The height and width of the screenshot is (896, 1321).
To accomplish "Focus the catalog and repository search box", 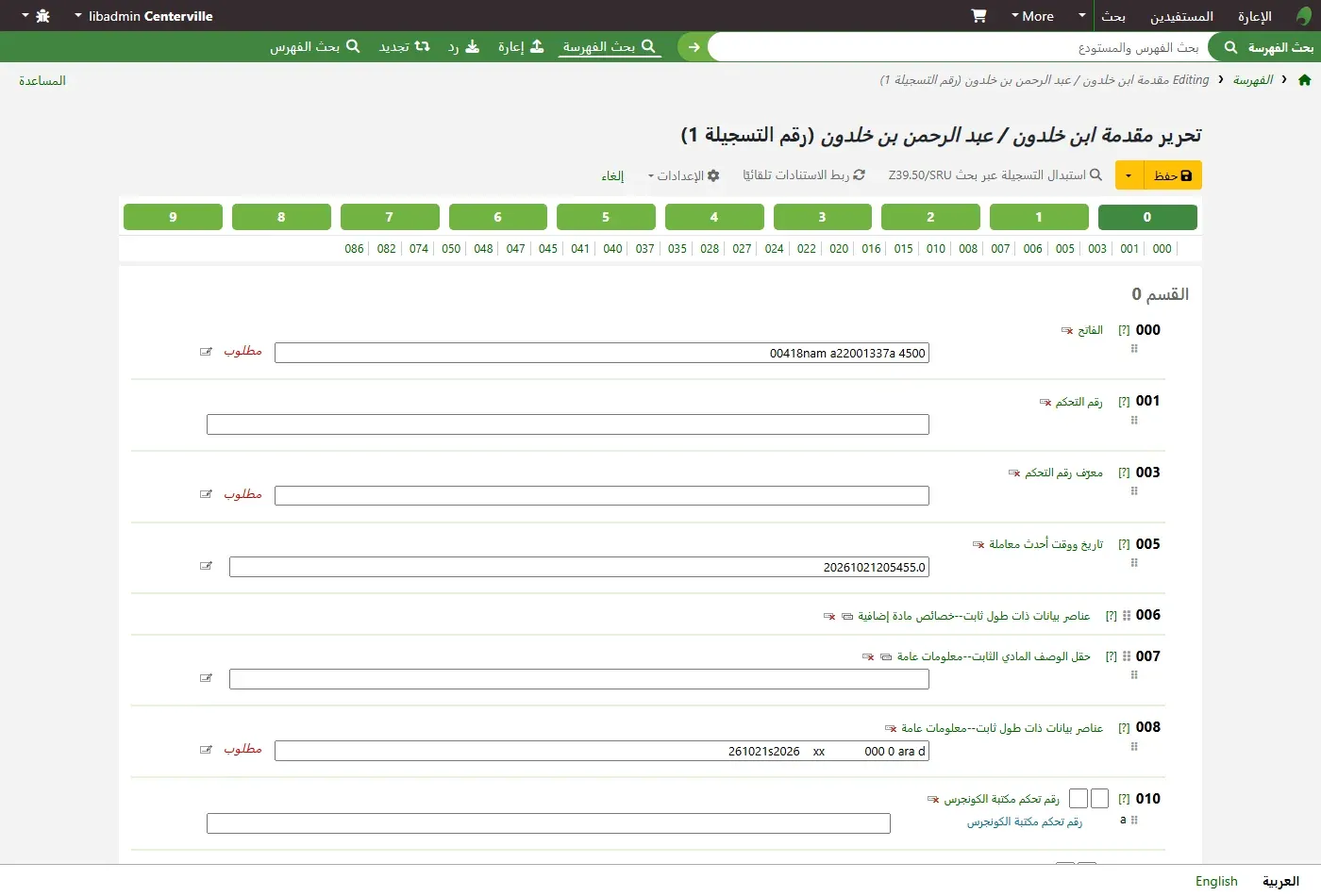I will 958,47.
